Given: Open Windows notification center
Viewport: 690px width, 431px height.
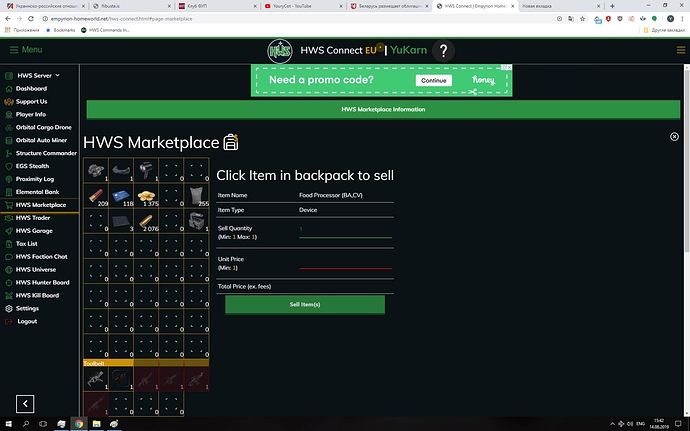Looking at the screenshot, I should (678, 424).
